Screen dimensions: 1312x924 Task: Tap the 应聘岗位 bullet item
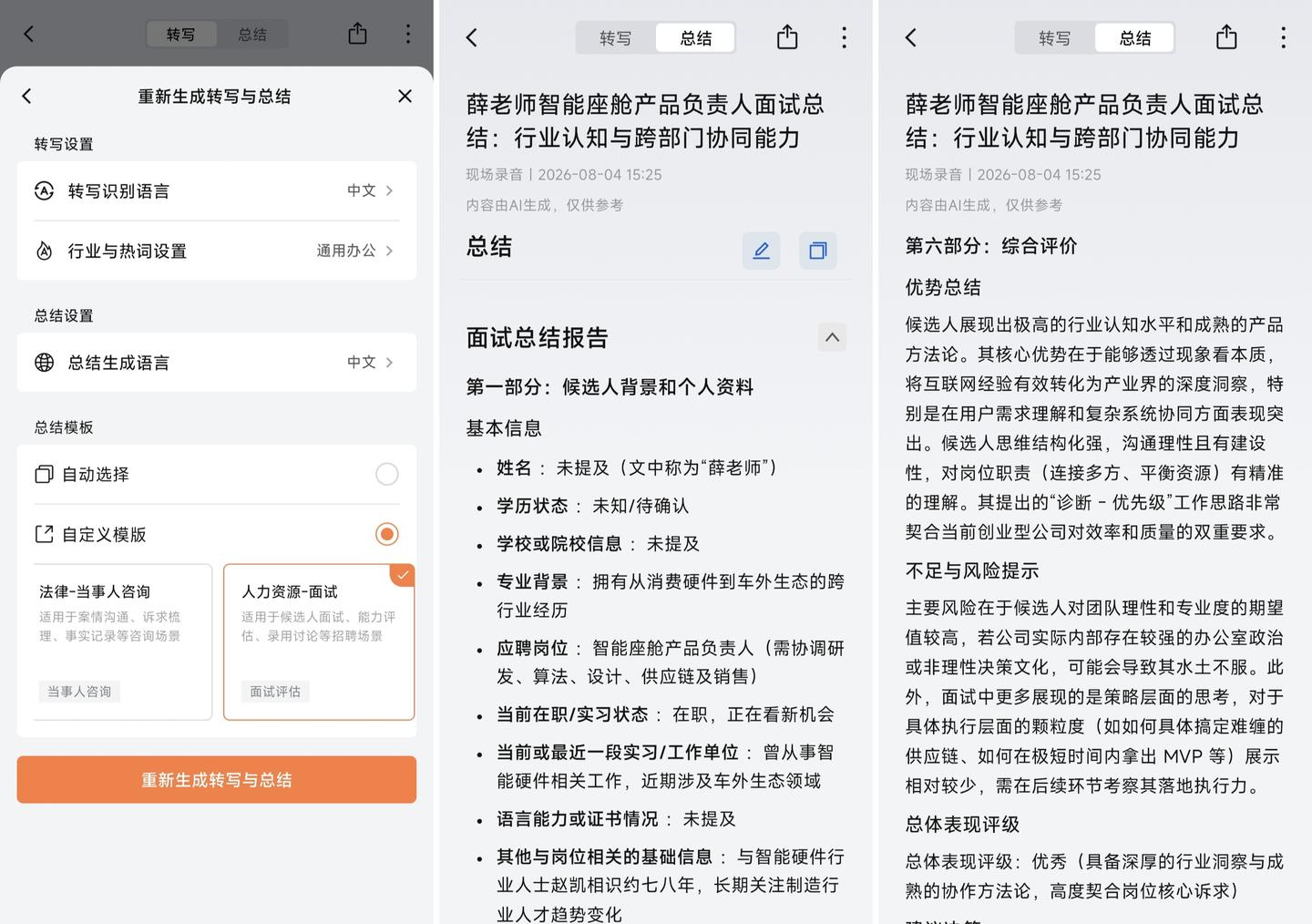(x=671, y=662)
